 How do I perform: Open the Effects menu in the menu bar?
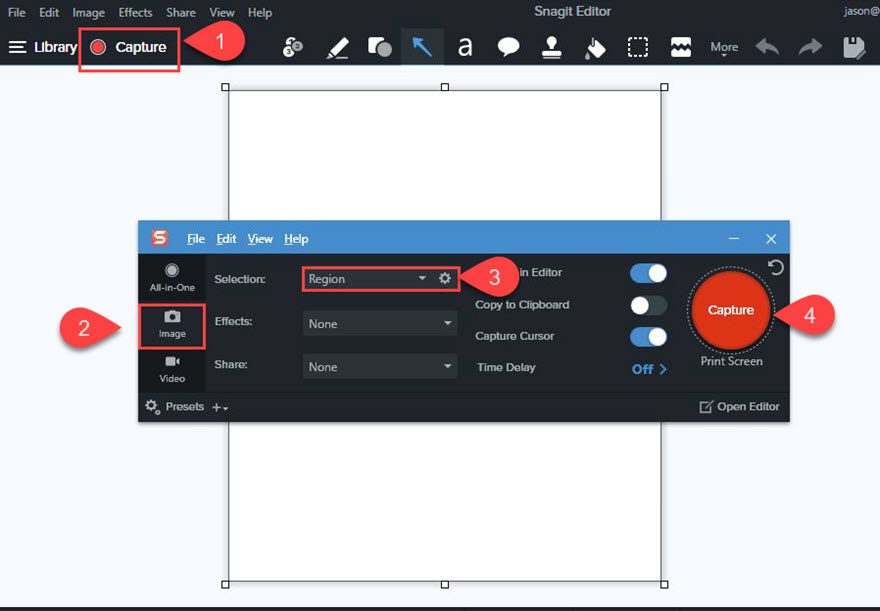pyautogui.click(x=135, y=12)
